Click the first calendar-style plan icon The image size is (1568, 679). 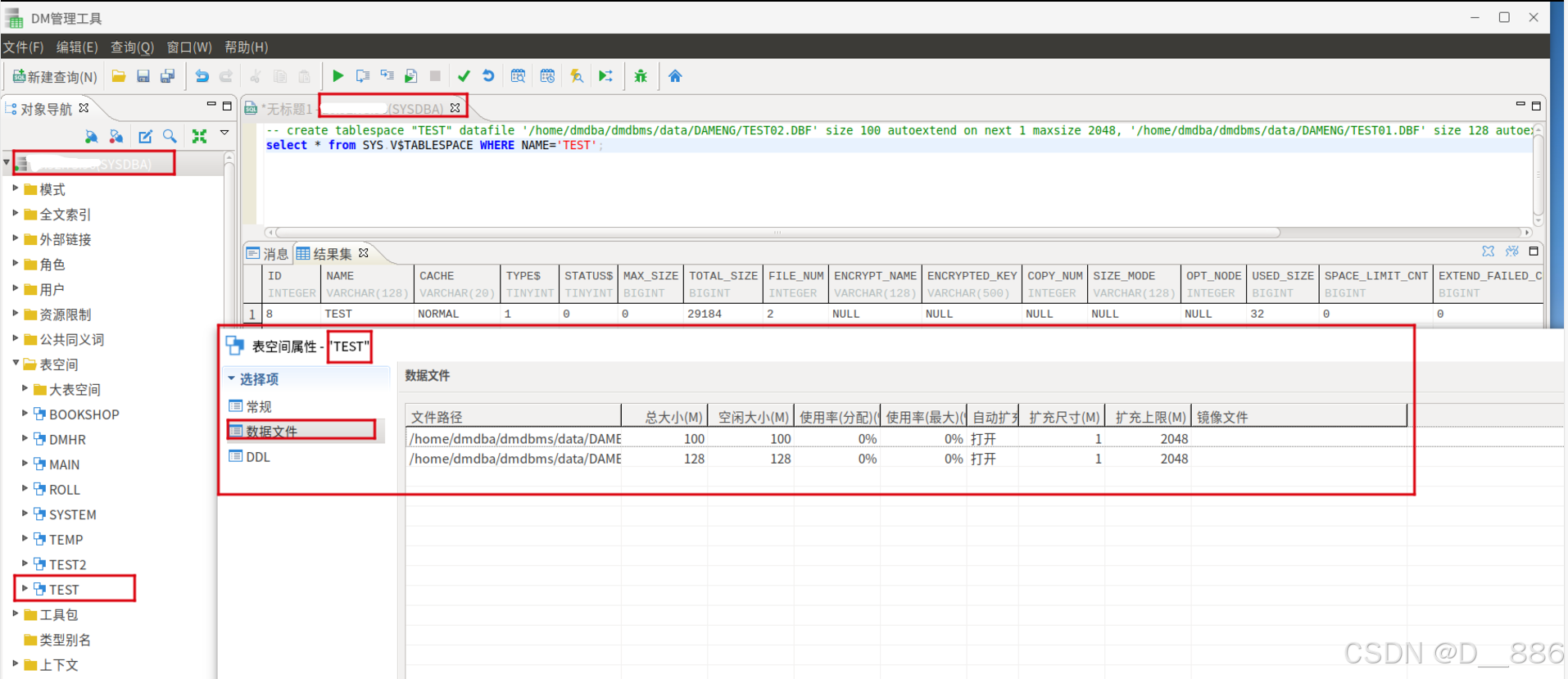coord(518,76)
